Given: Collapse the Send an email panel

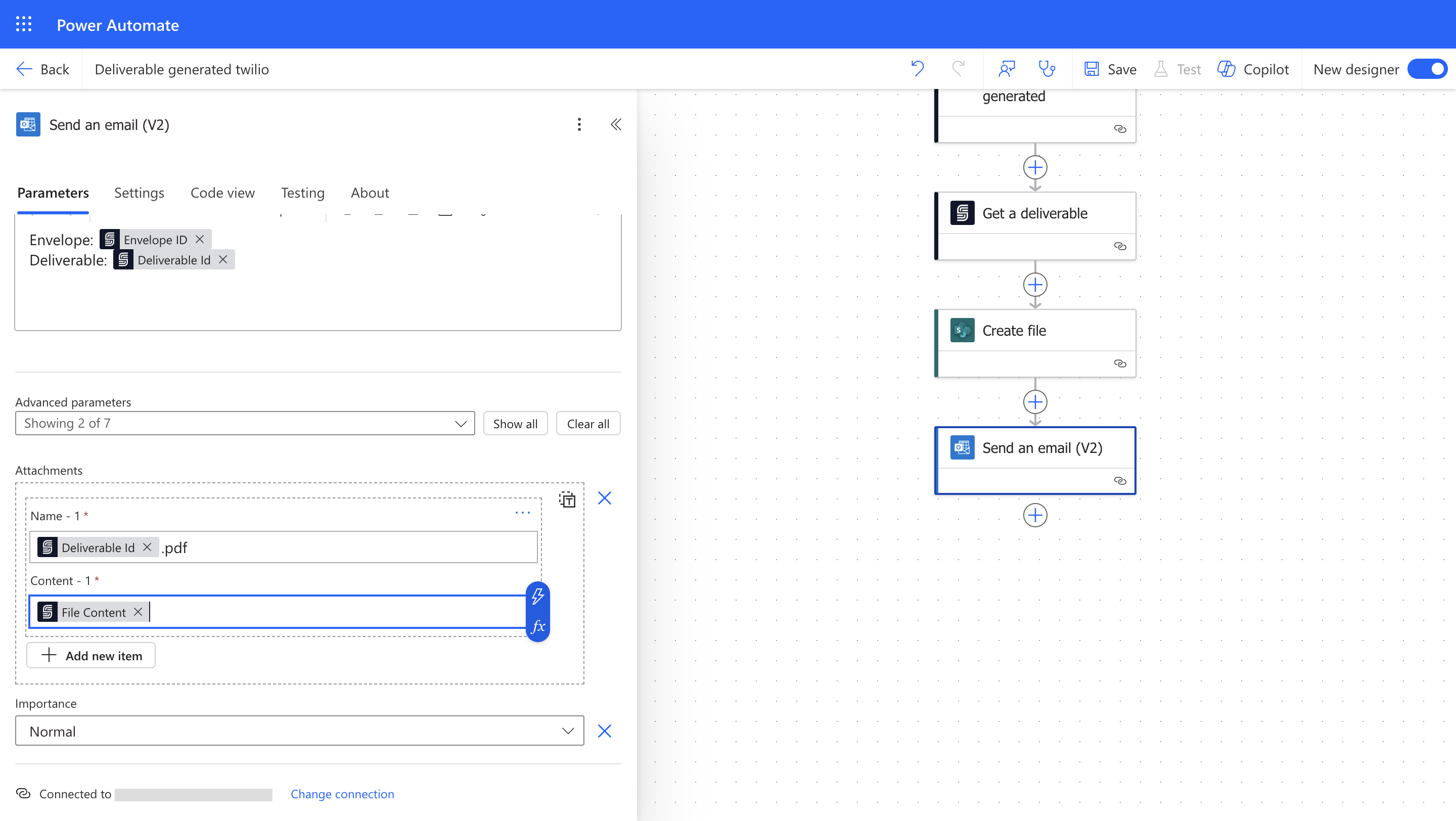Looking at the screenshot, I should tap(616, 124).
